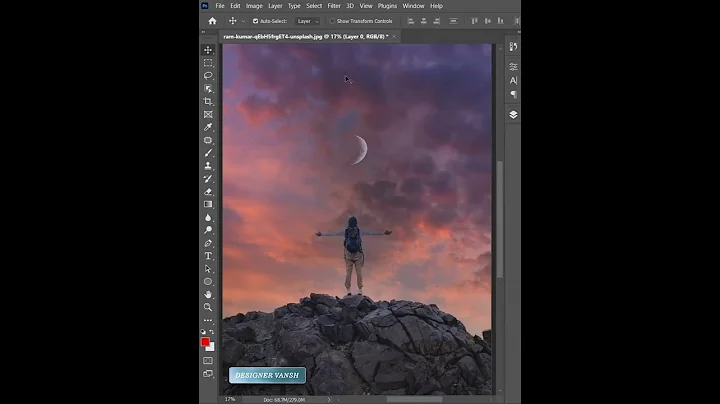Screen dimensions: 720x404
Task: Open the Select menu
Action: [314, 6]
